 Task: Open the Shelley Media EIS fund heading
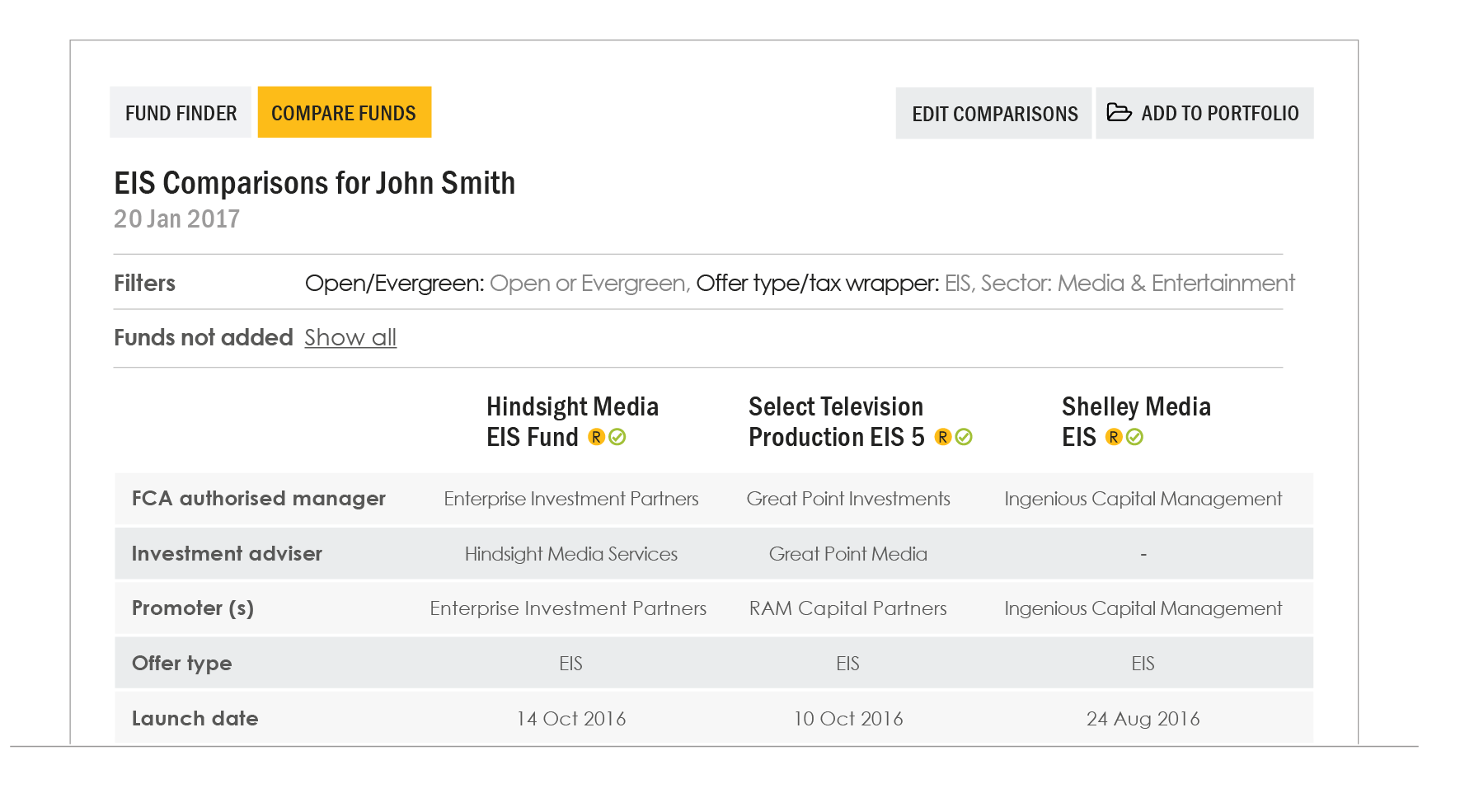coord(1136,421)
